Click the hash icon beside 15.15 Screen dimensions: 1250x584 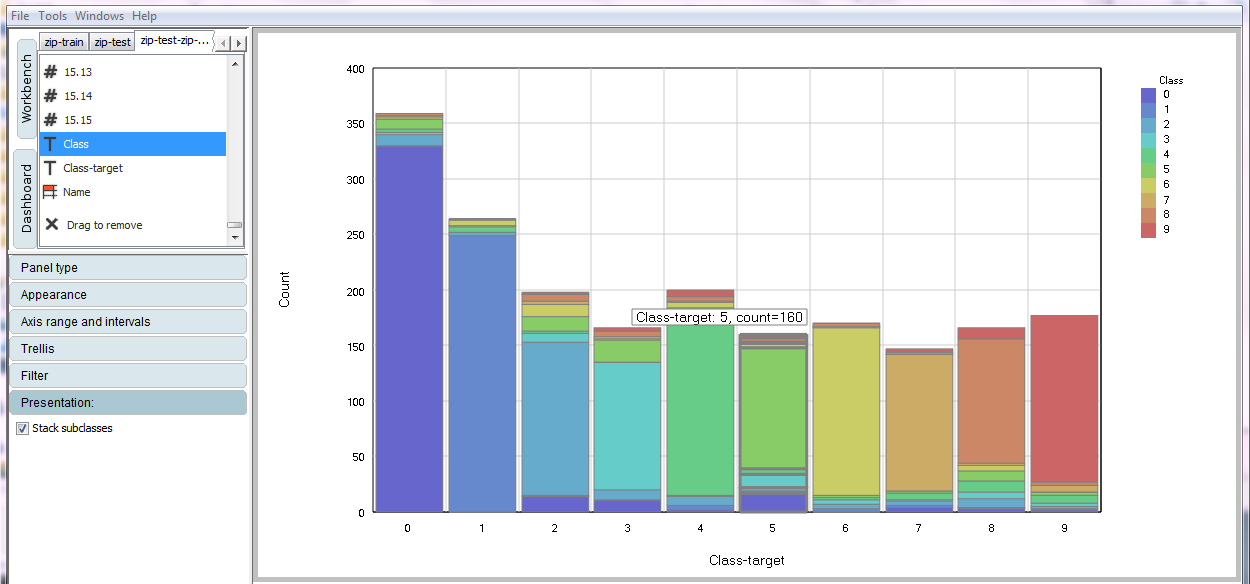pyautogui.click(x=50, y=120)
